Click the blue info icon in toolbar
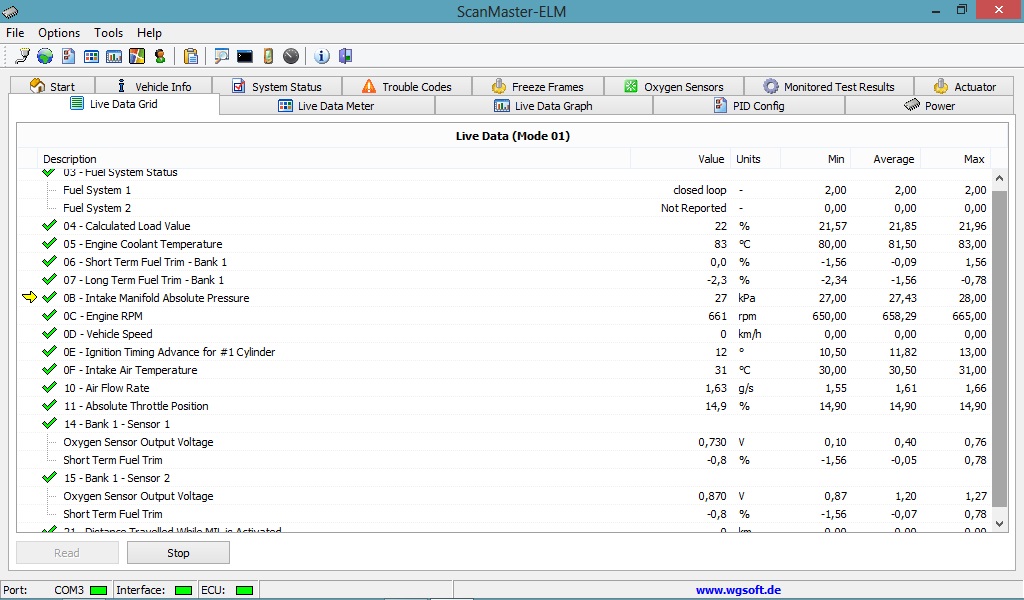 (321, 56)
